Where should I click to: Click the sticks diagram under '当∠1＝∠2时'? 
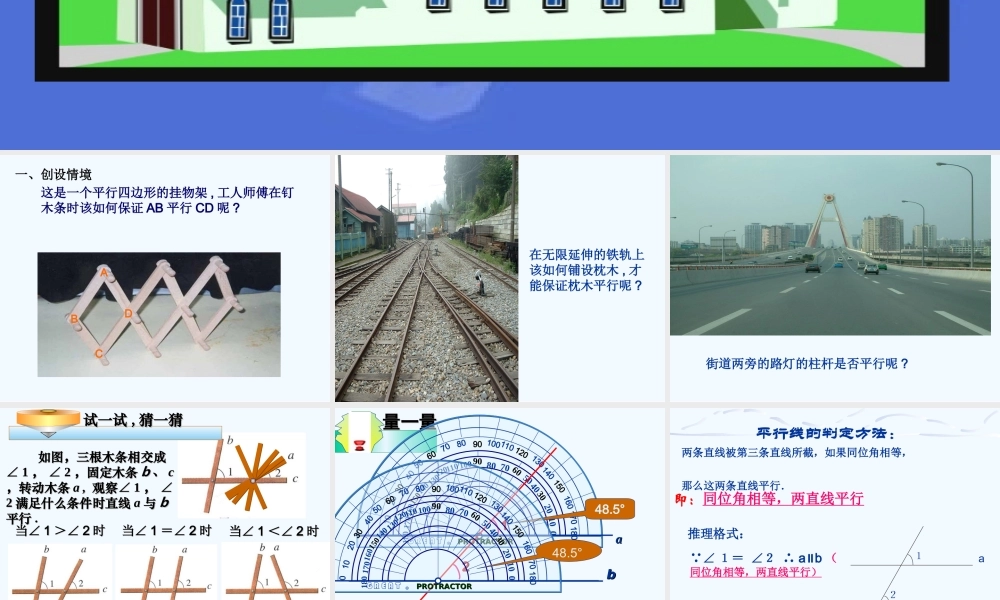coord(166,571)
